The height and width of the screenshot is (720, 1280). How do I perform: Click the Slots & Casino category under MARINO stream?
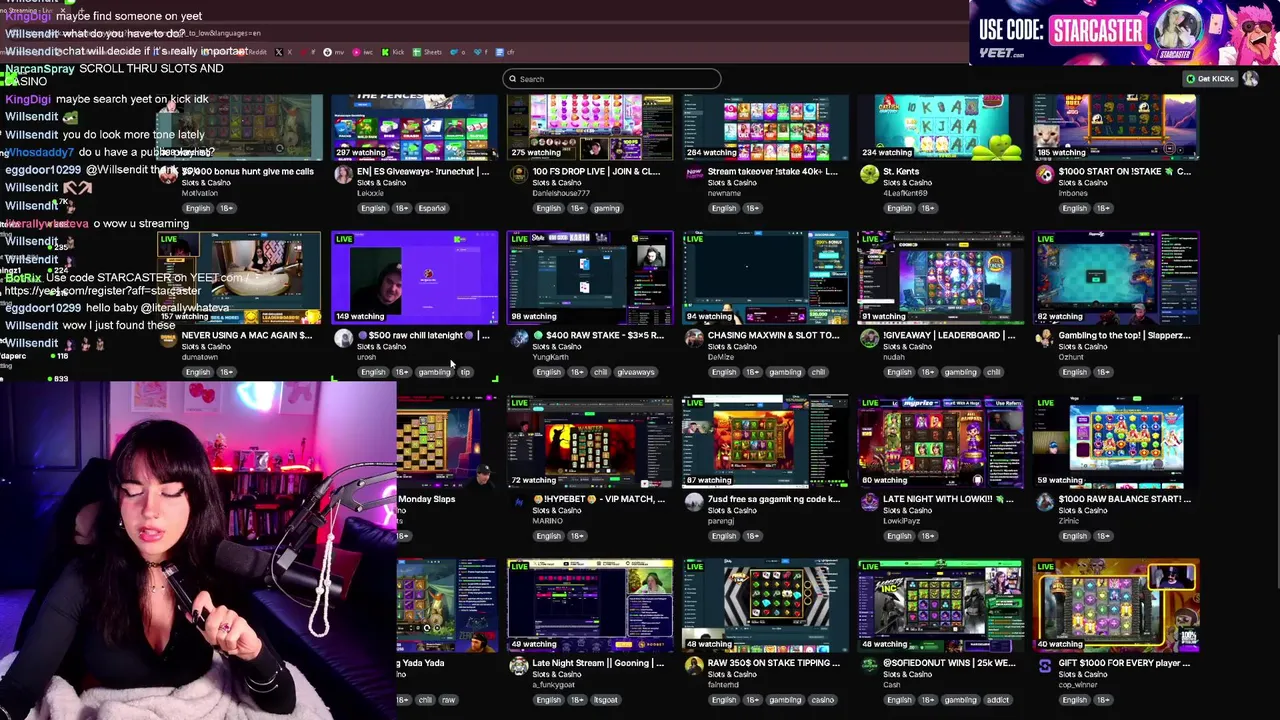point(557,510)
